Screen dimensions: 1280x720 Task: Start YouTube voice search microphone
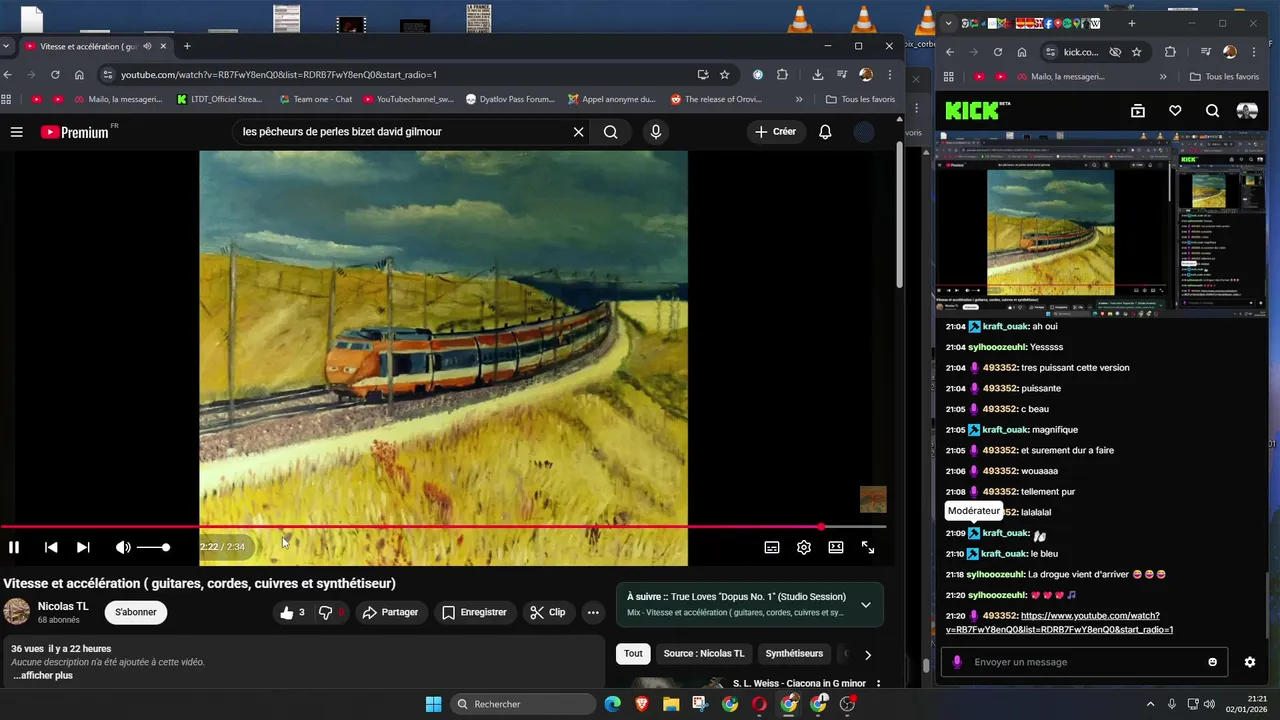(655, 132)
